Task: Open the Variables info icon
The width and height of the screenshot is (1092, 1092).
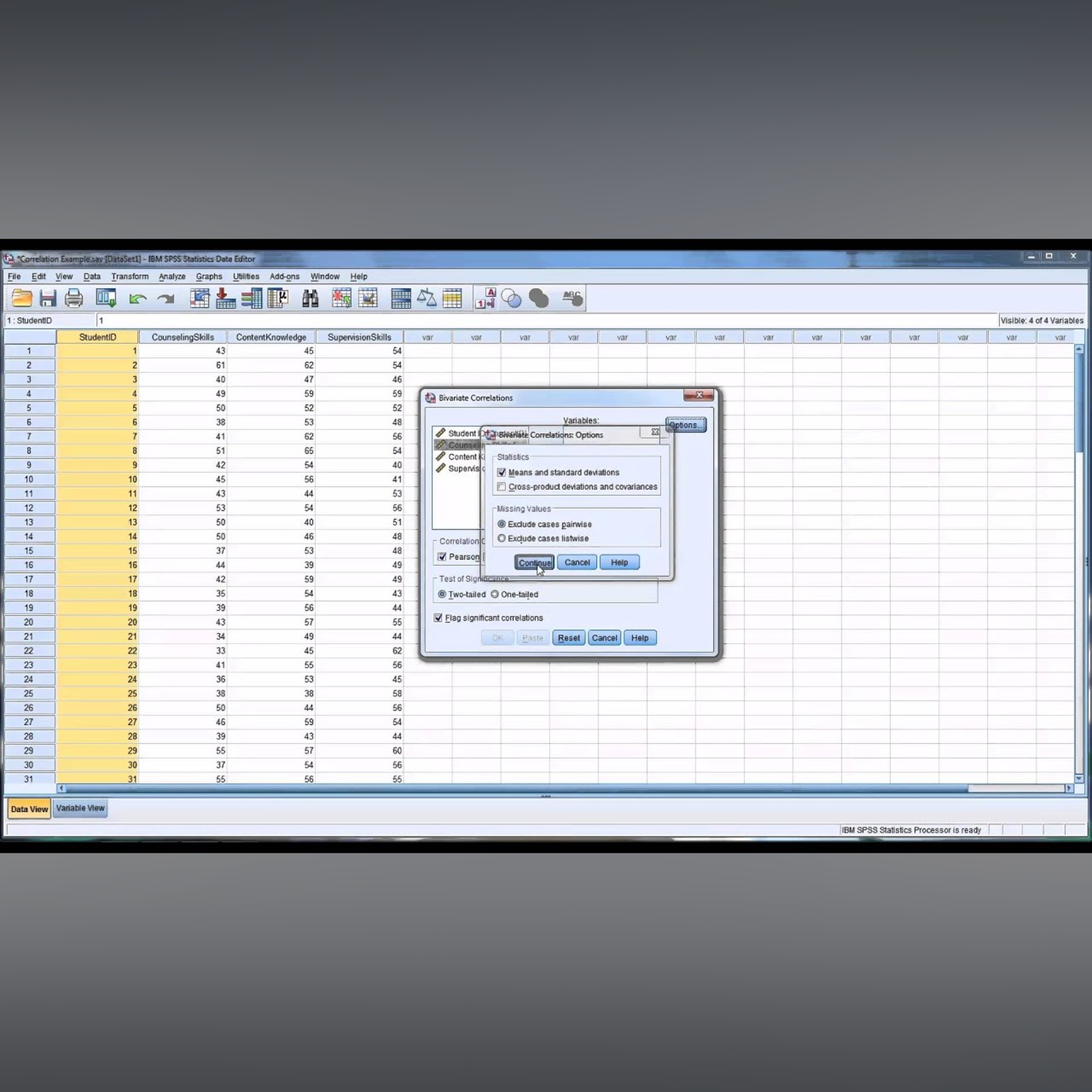Action: 252,298
